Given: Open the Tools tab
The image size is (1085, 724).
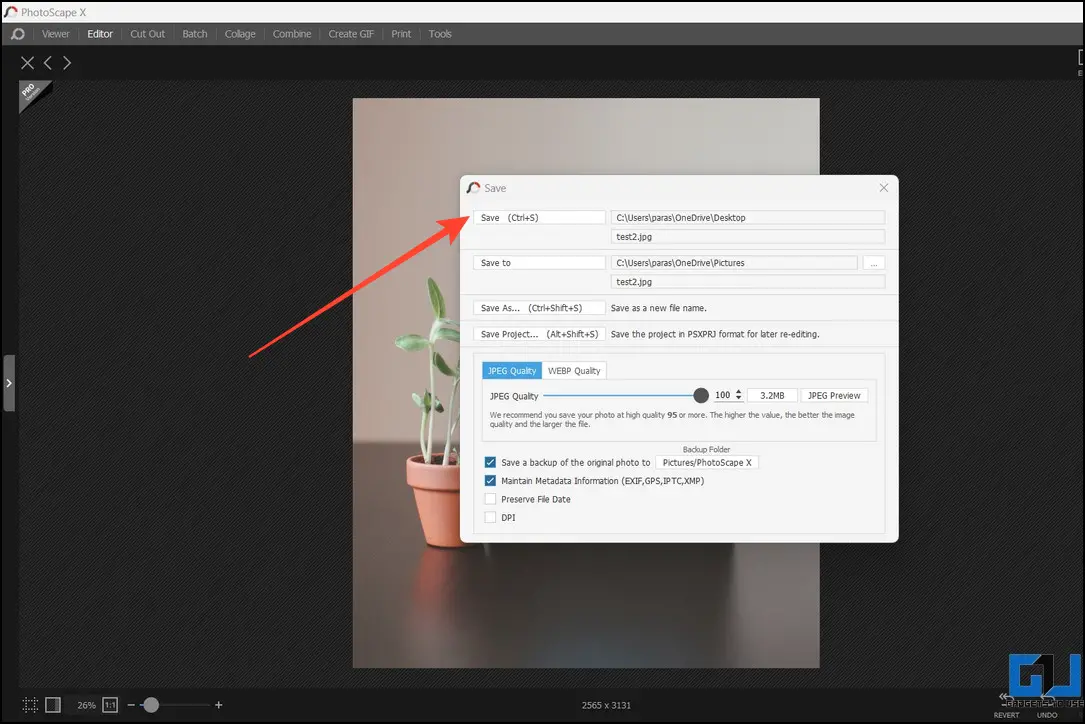Looking at the screenshot, I should (439, 34).
